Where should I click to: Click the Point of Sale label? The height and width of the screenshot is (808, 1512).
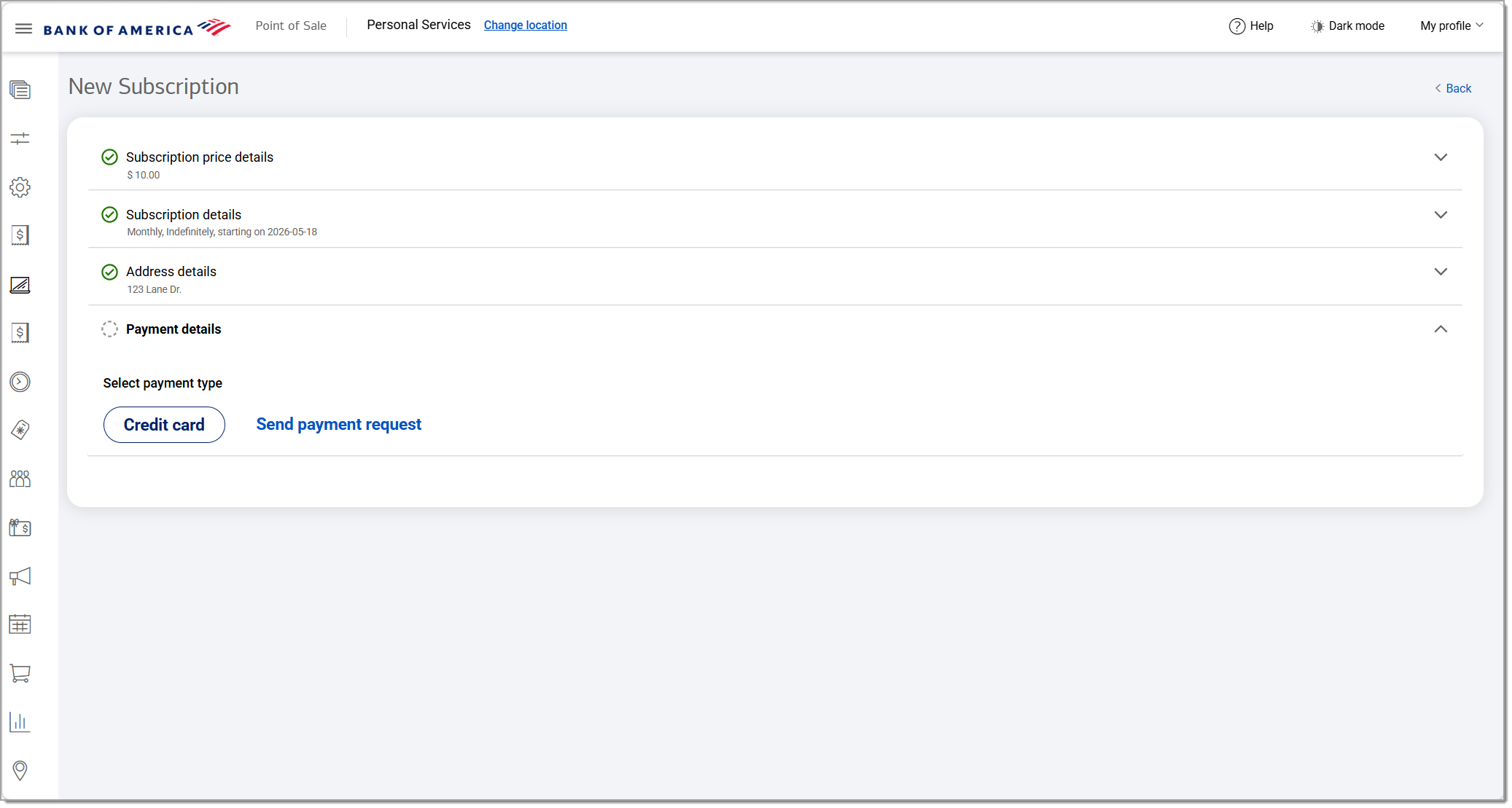pyautogui.click(x=291, y=26)
